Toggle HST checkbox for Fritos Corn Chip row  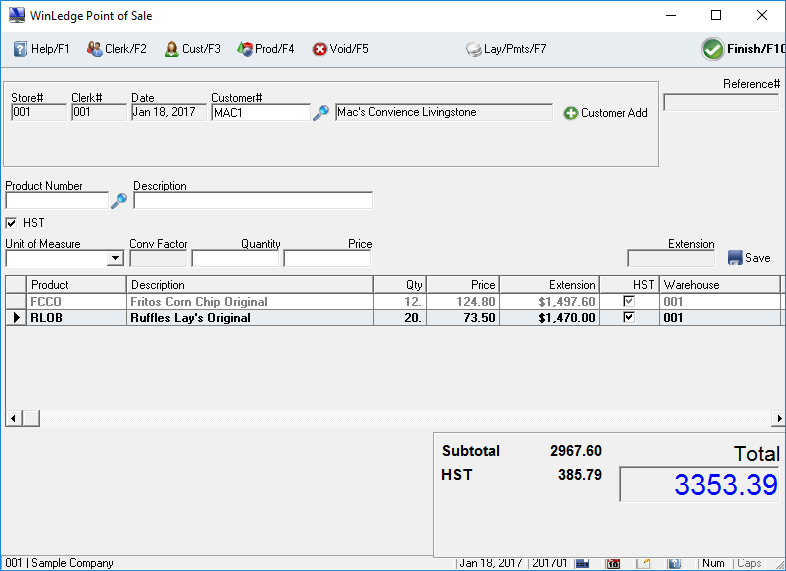[629, 301]
